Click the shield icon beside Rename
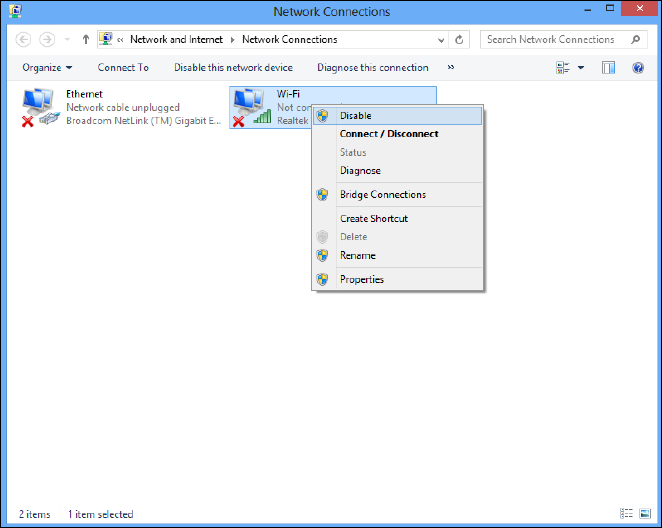The height and width of the screenshot is (528, 662). click(323, 255)
